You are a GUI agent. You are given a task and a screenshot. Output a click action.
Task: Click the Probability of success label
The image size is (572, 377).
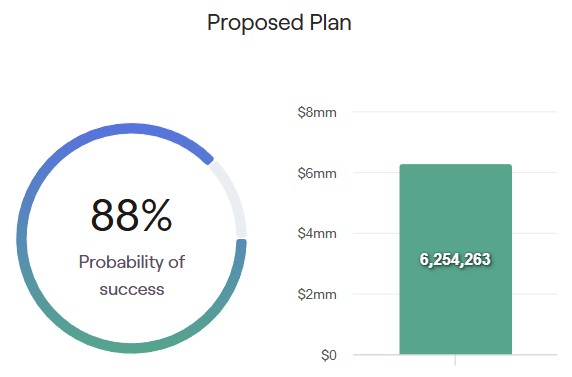[132, 276]
